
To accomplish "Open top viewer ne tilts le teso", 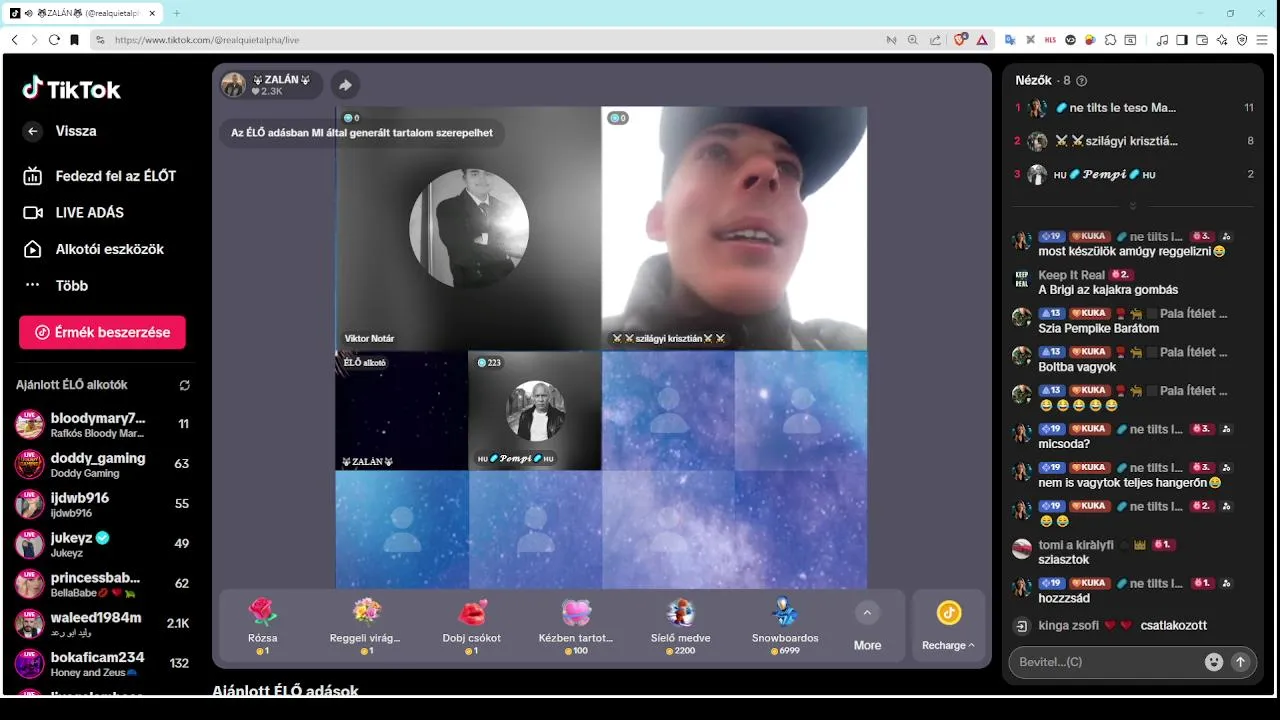I will (1134, 108).
